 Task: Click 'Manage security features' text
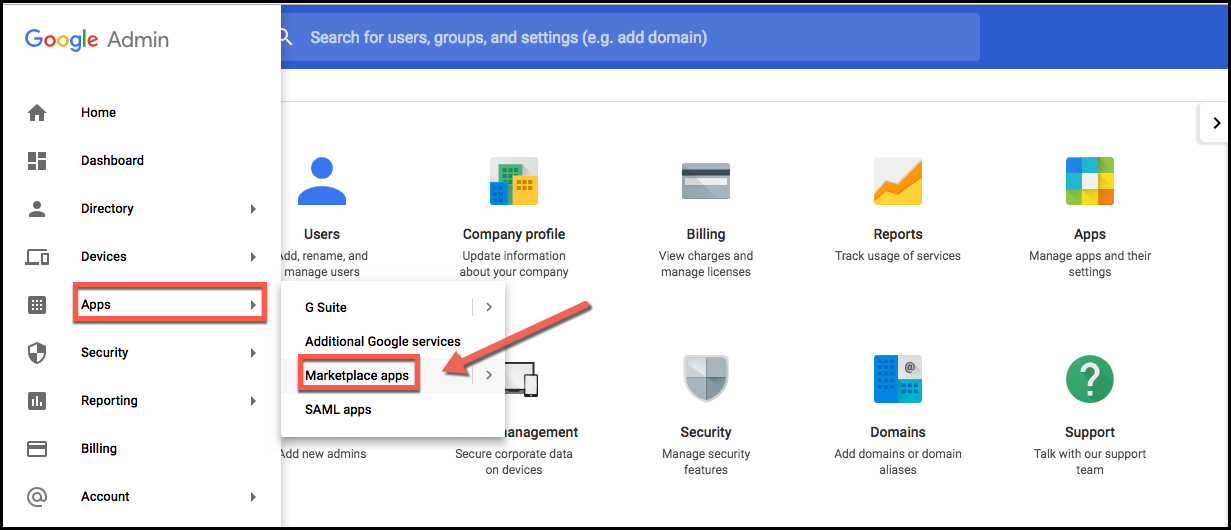coord(706,462)
